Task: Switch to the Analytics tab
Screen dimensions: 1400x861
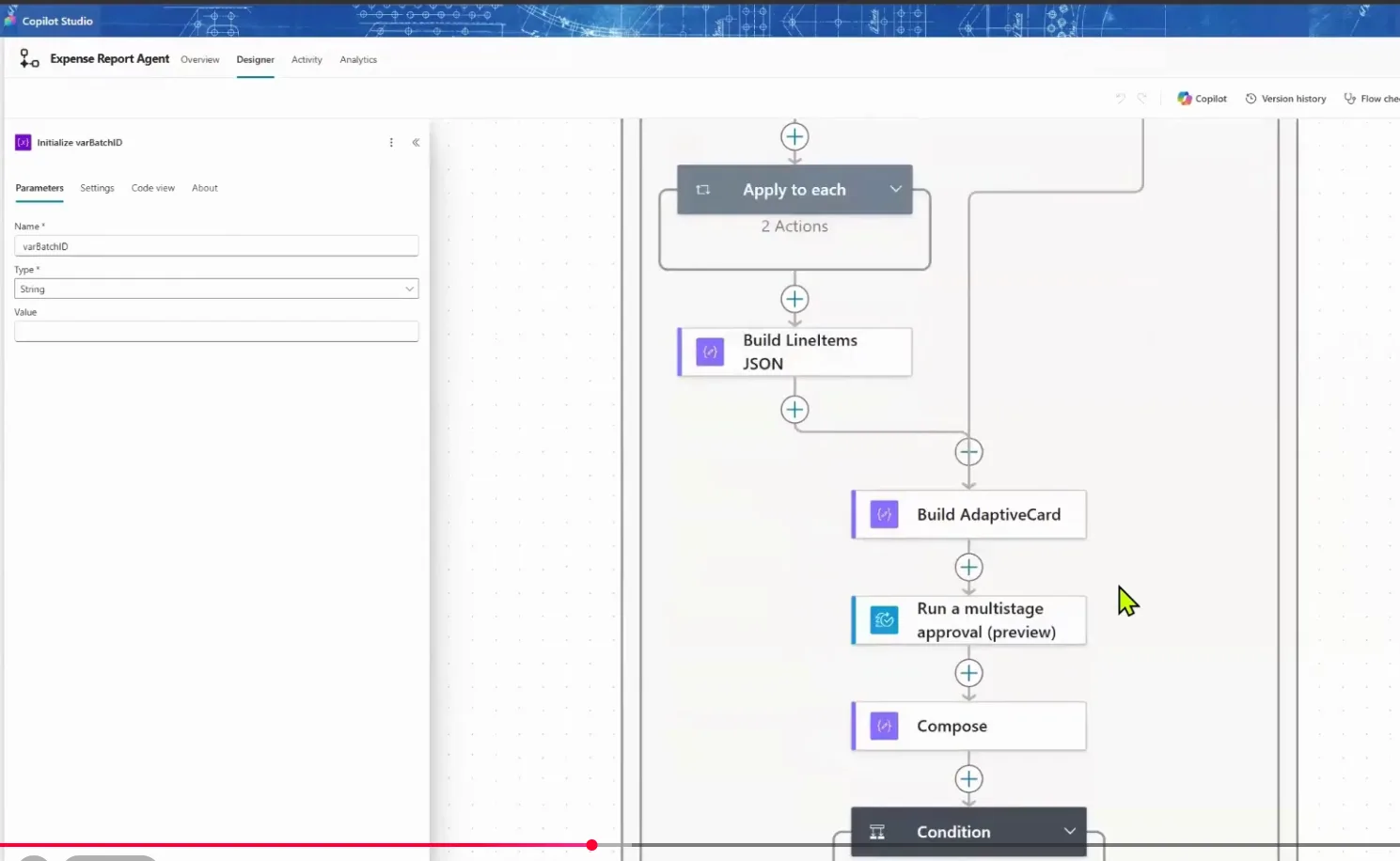Action: pyautogui.click(x=358, y=60)
